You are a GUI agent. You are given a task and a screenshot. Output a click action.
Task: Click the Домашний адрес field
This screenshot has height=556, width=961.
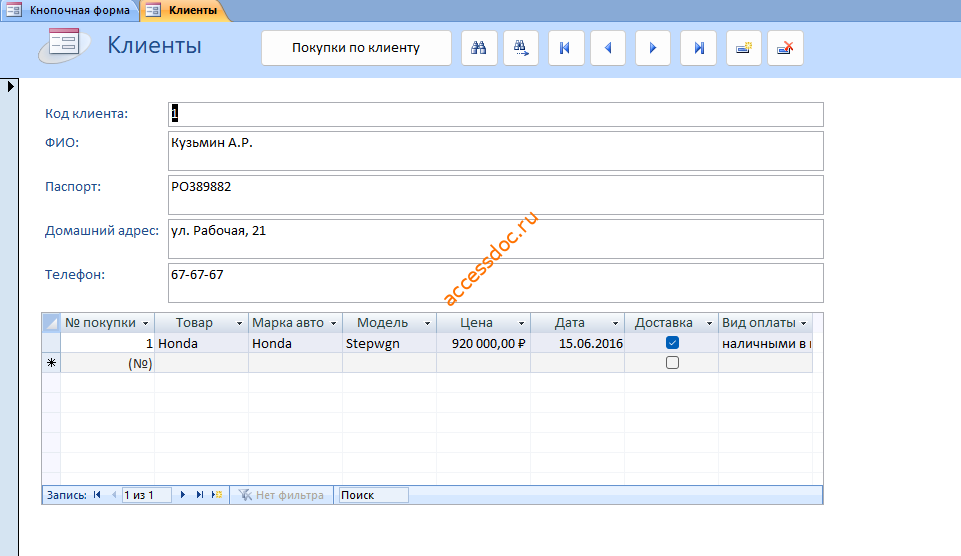[x=496, y=239]
